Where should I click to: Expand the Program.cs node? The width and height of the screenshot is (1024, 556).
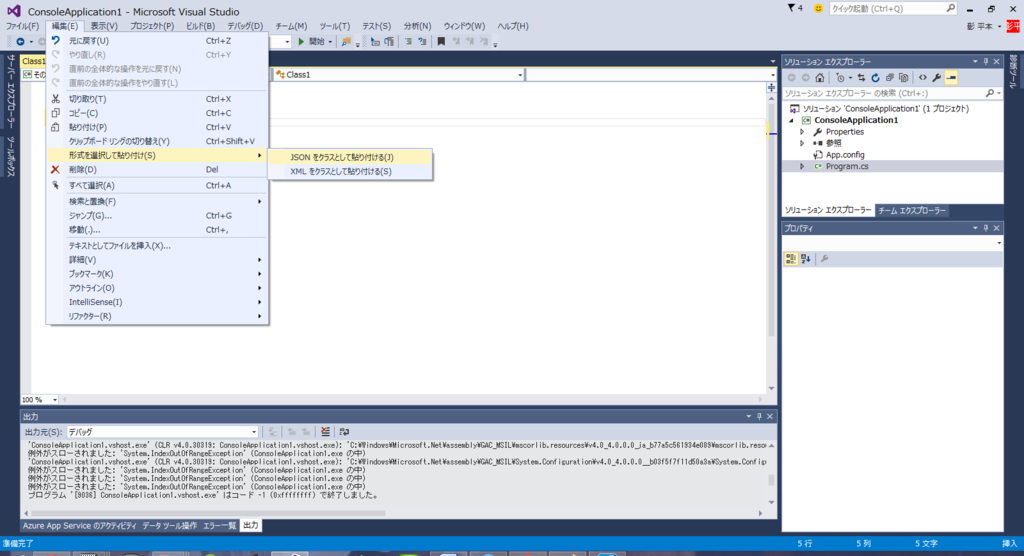803,167
